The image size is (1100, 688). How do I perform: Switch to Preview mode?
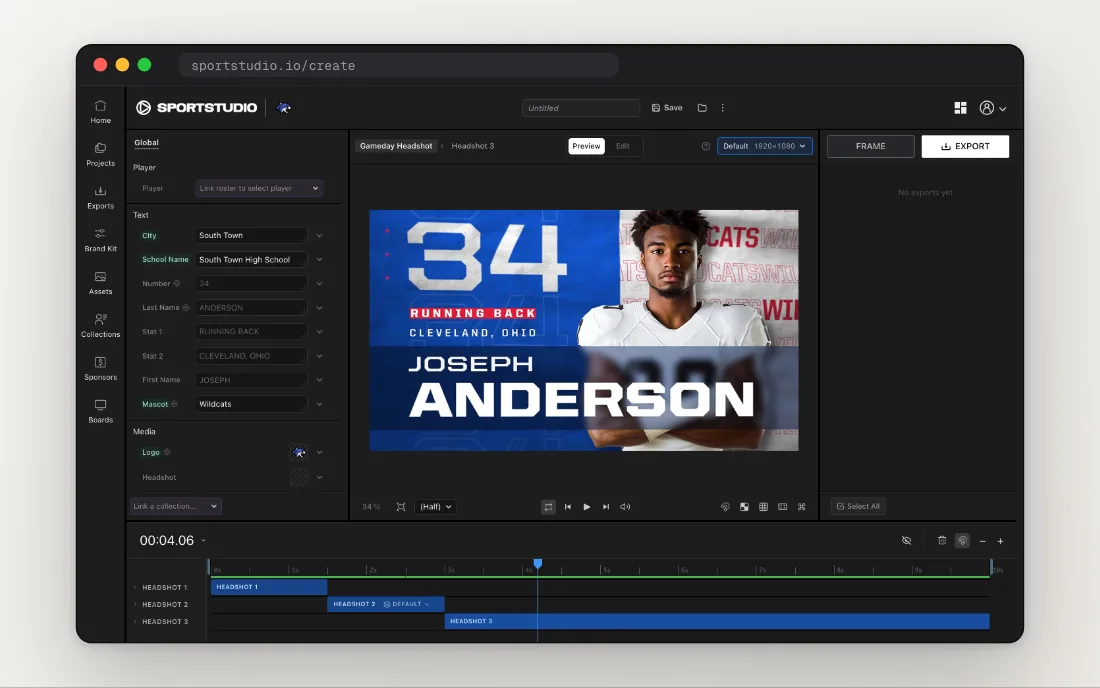(586, 147)
